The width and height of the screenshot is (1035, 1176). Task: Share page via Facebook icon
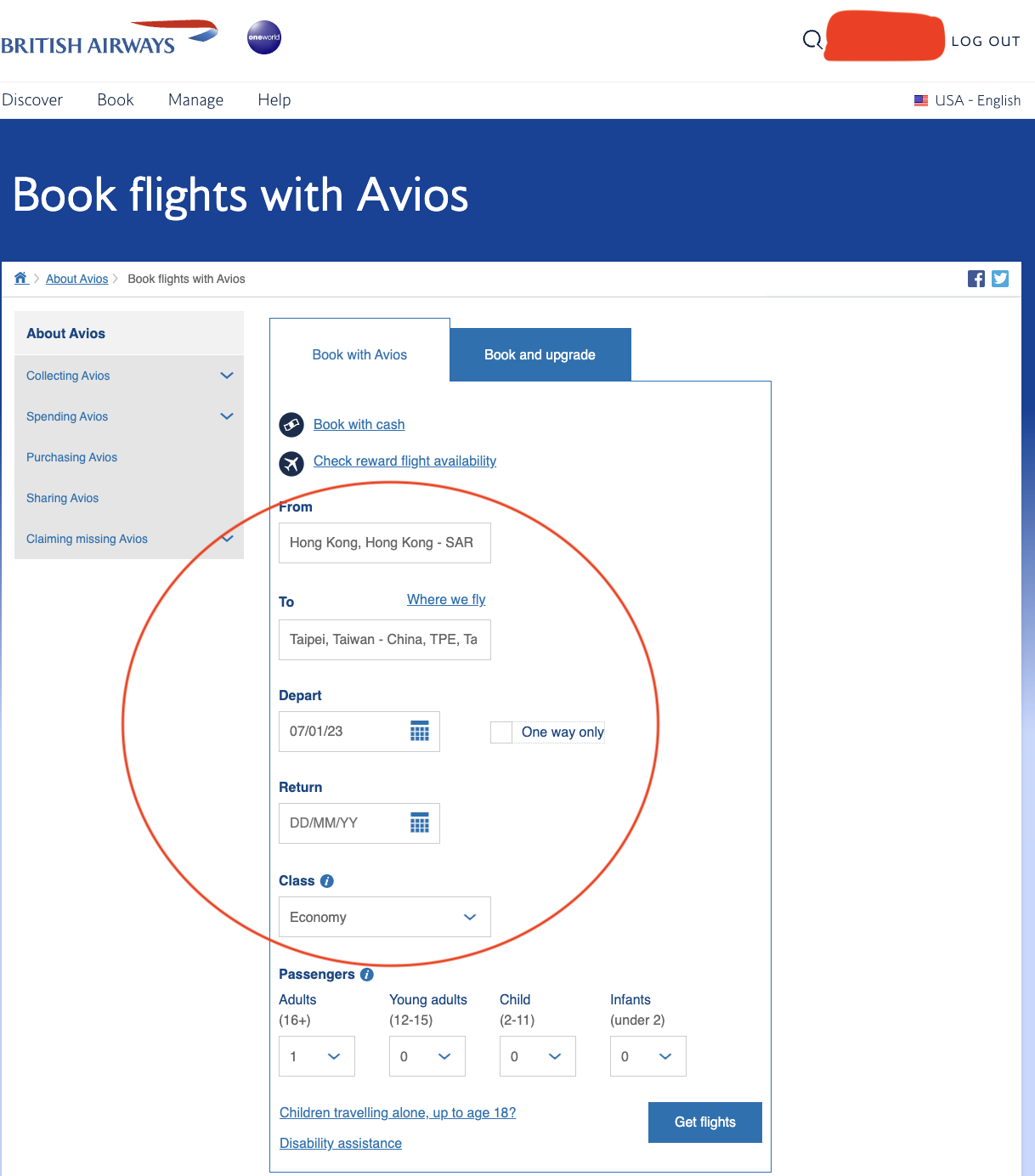click(x=976, y=279)
